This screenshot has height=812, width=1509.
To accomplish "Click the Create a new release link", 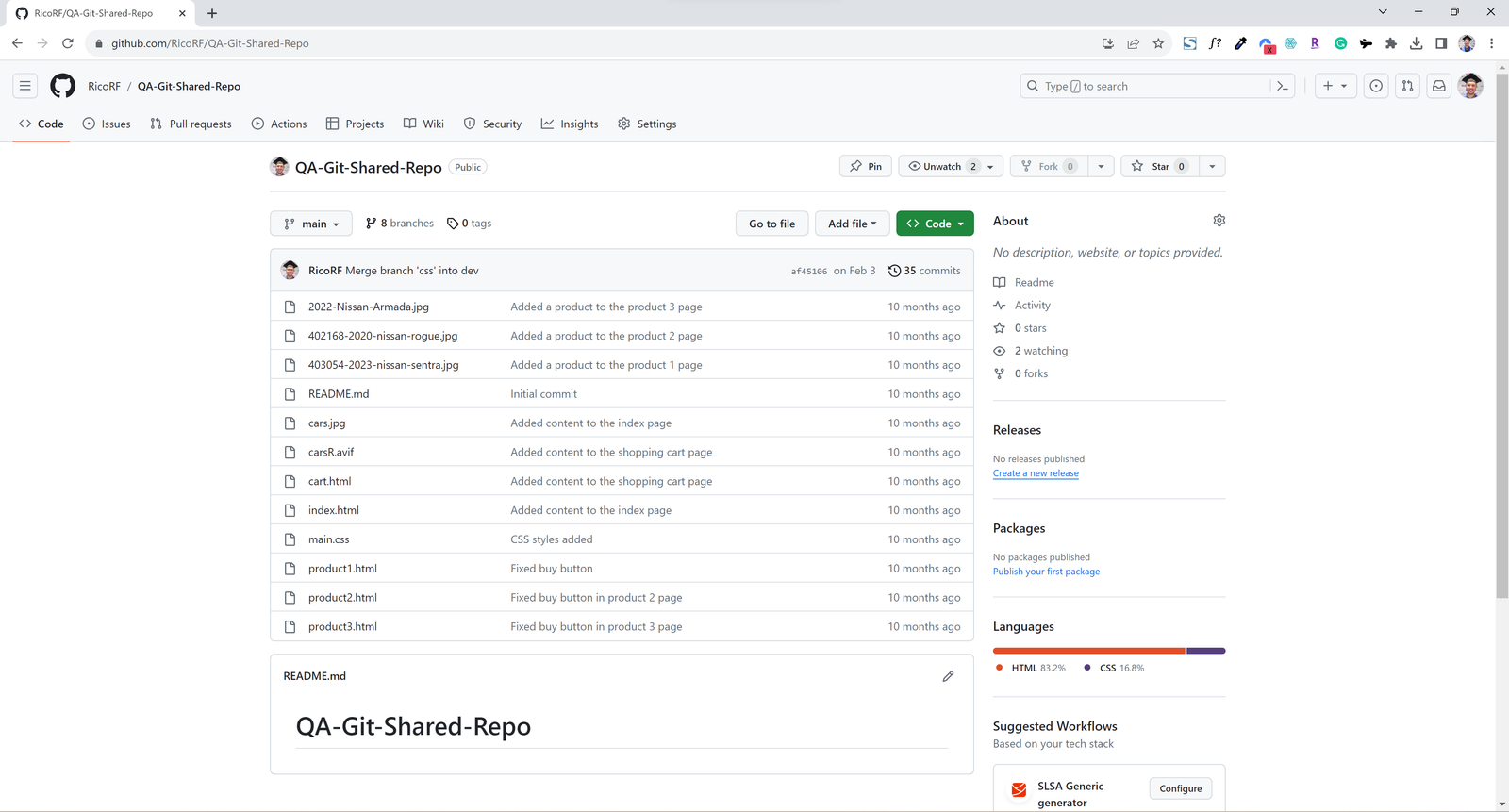I will coord(1035,473).
